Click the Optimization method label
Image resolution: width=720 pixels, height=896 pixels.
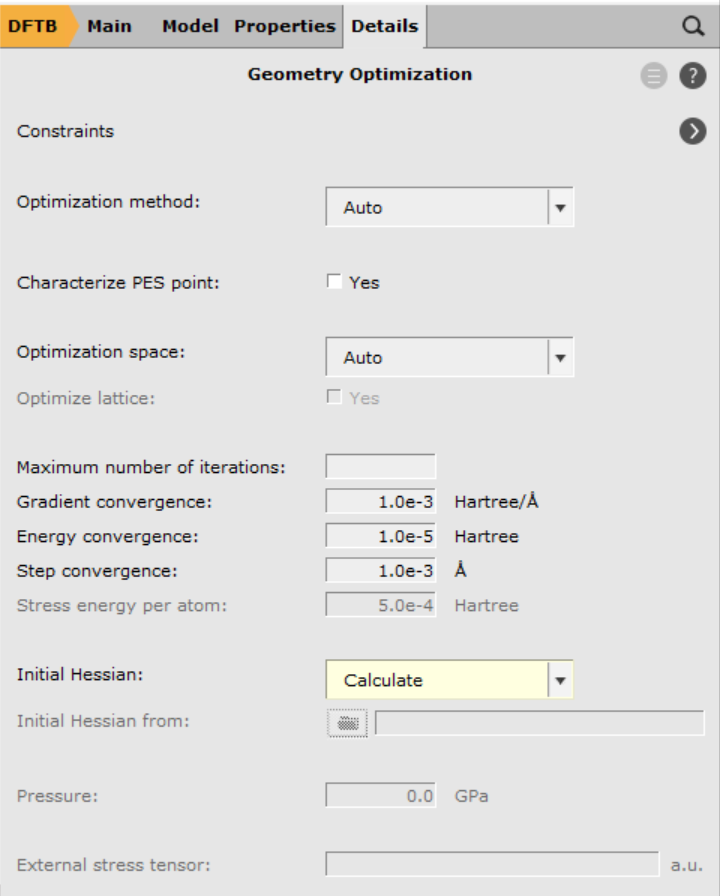pyautogui.click(x=109, y=202)
